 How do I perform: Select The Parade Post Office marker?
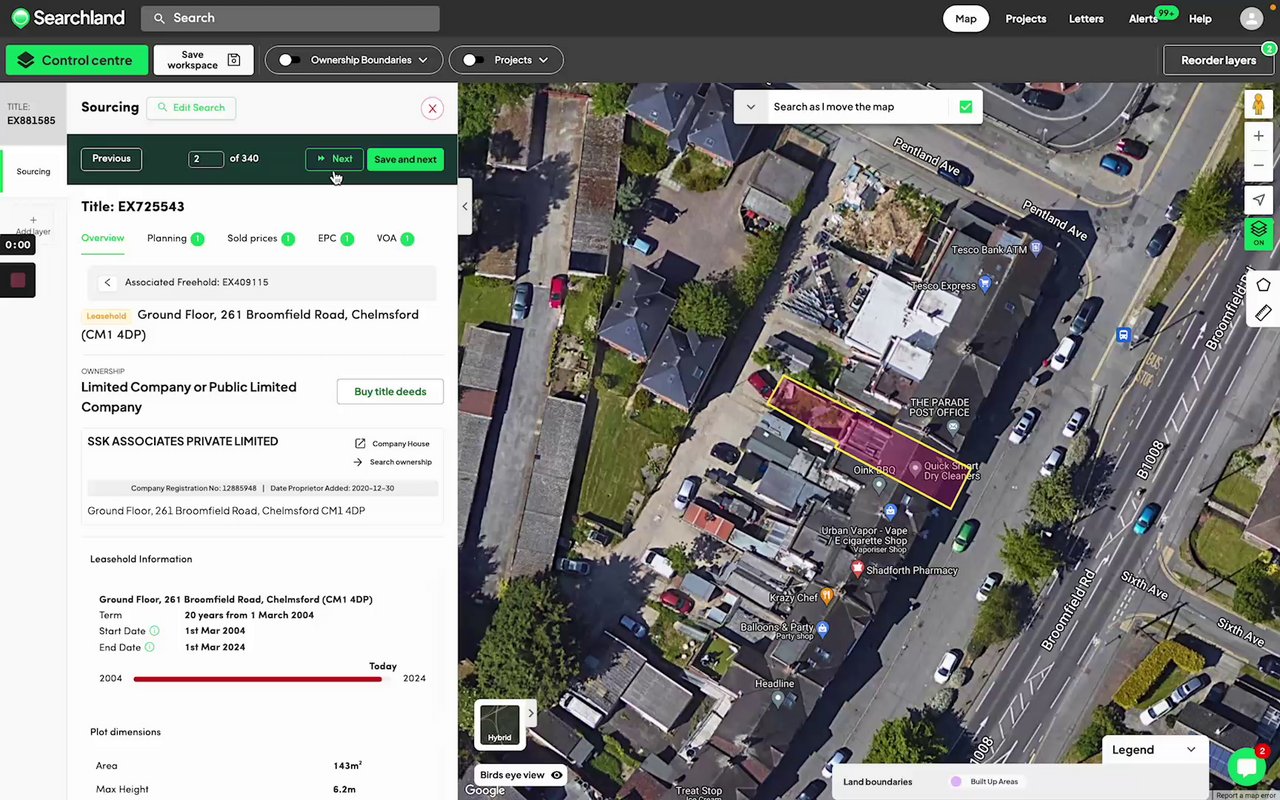pyautogui.click(x=953, y=428)
